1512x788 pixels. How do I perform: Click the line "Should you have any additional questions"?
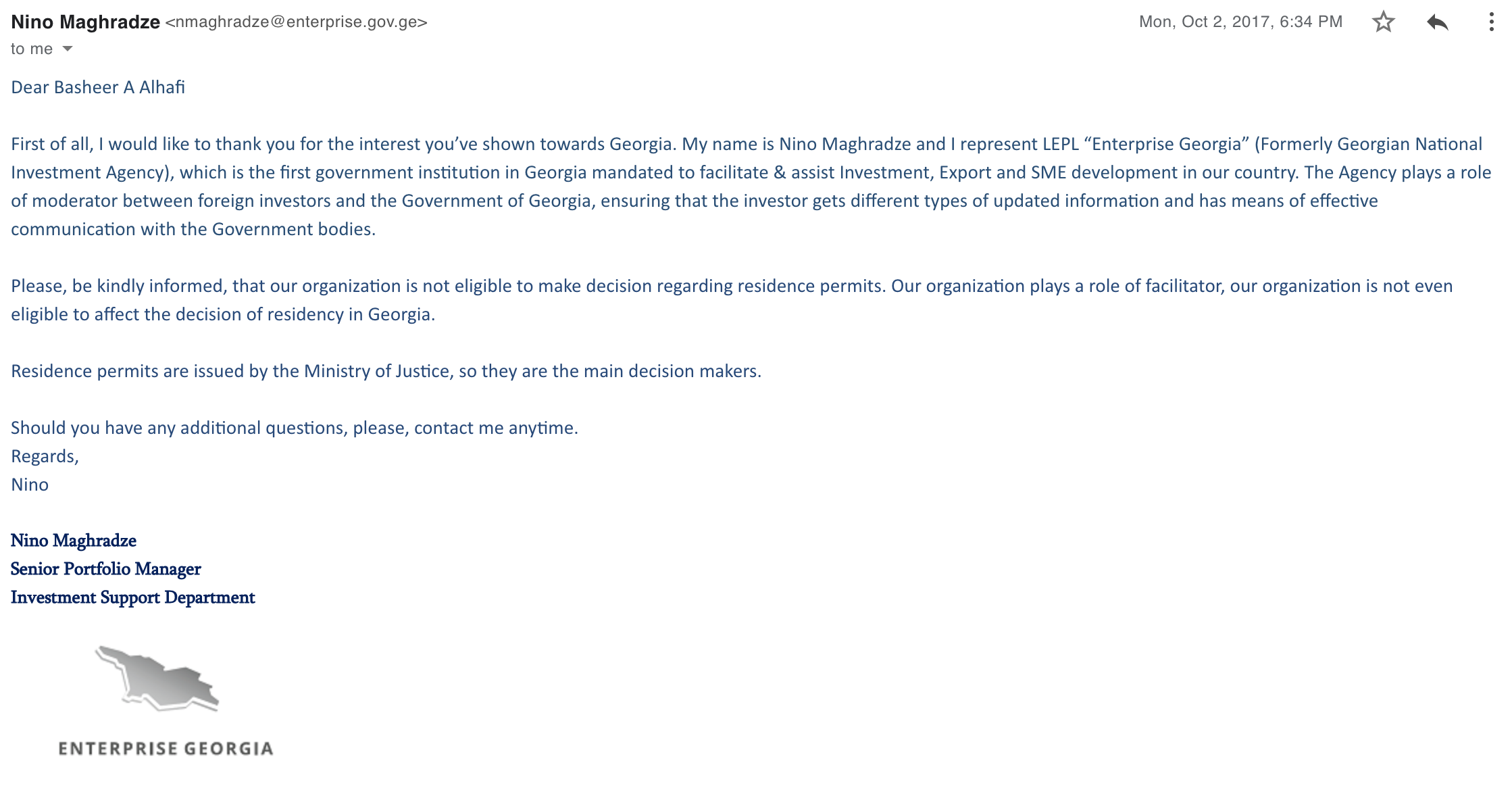[295, 428]
